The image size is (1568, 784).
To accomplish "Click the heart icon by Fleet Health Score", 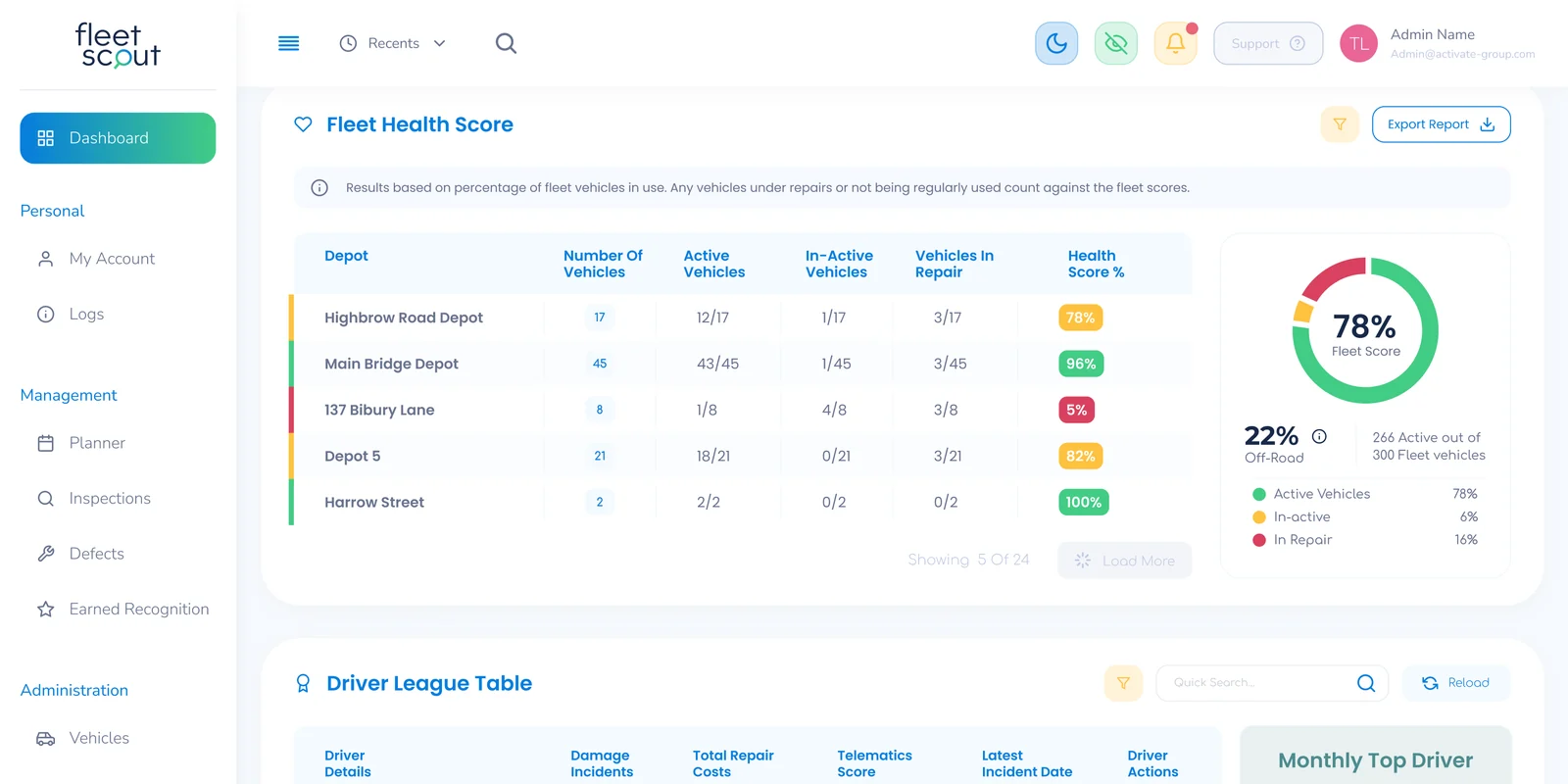I will [303, 124].
